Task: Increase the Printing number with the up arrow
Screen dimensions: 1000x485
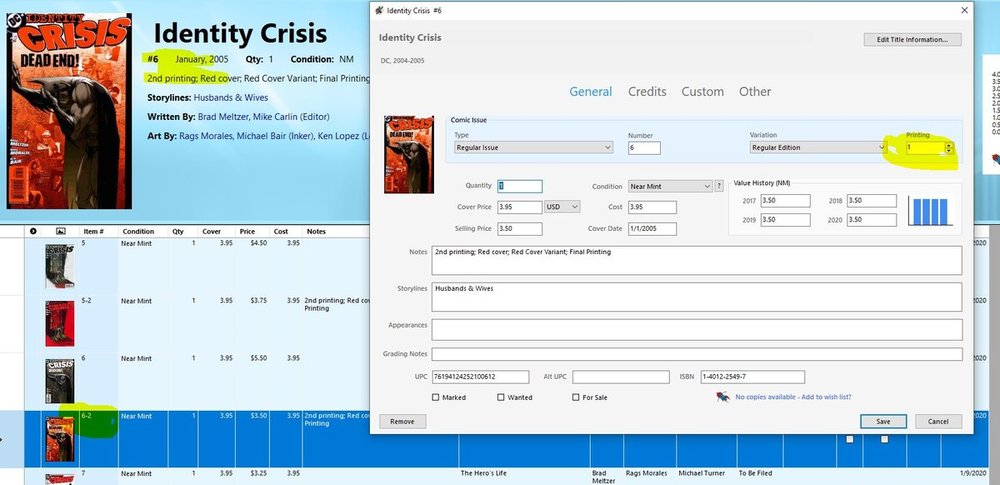Action: pos(950,145)
